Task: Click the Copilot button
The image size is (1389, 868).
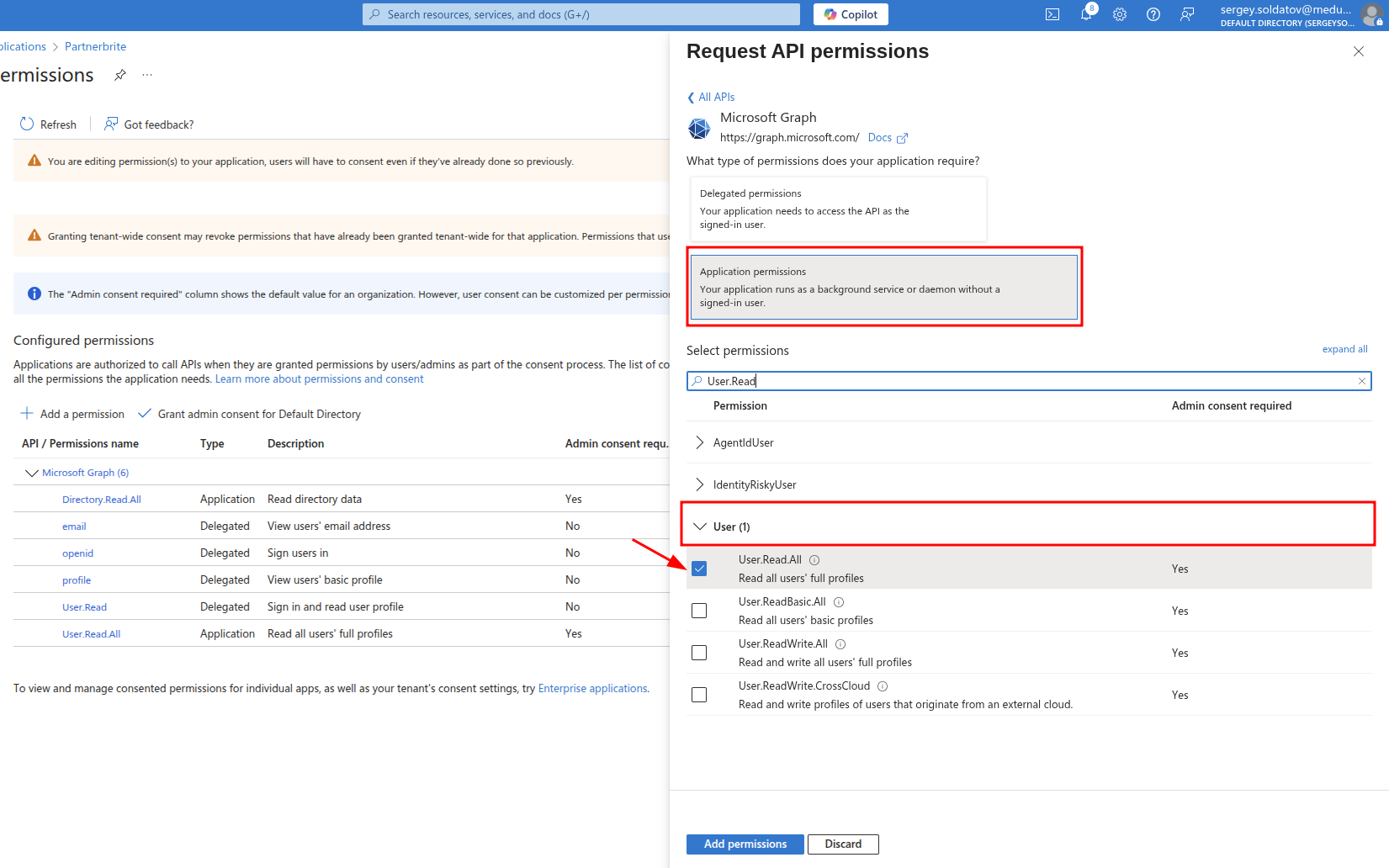Action: click(851, 14)
